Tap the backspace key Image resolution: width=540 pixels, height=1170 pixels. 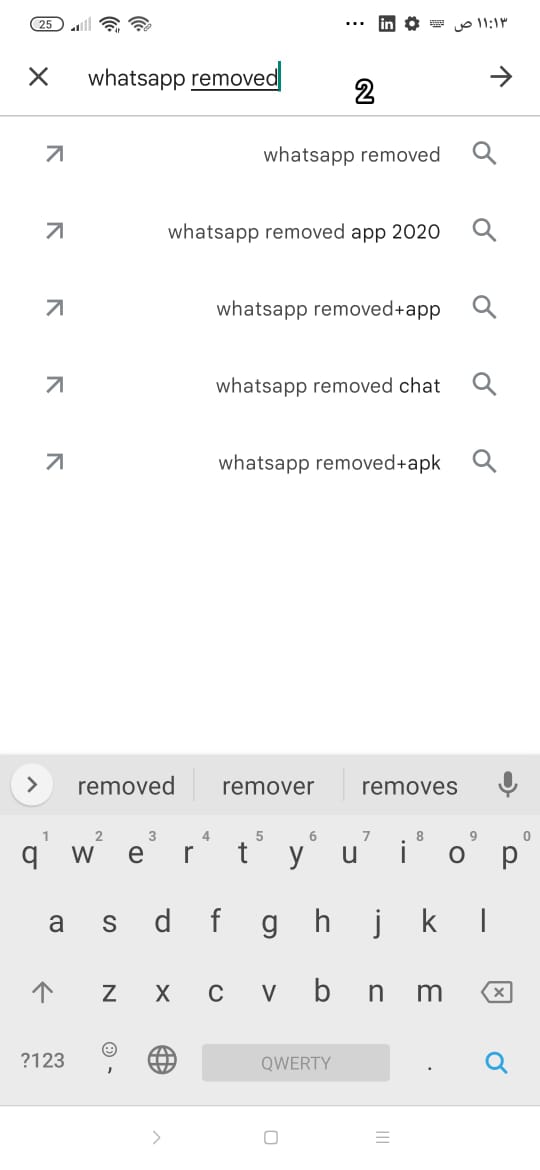pos(497,992)
